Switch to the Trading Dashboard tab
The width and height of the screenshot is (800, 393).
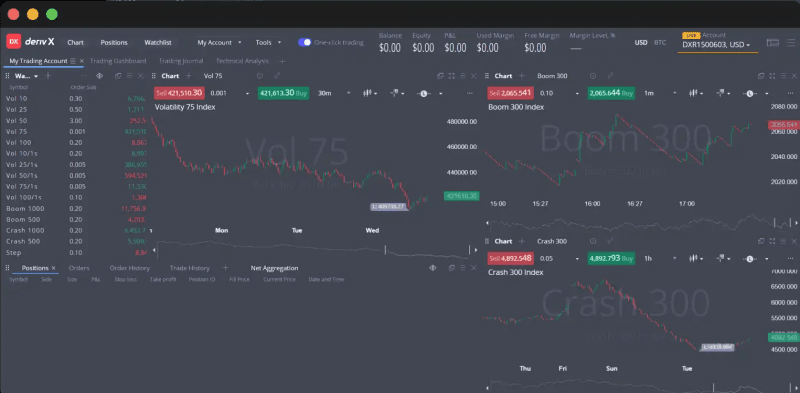(x=118, y=61)
